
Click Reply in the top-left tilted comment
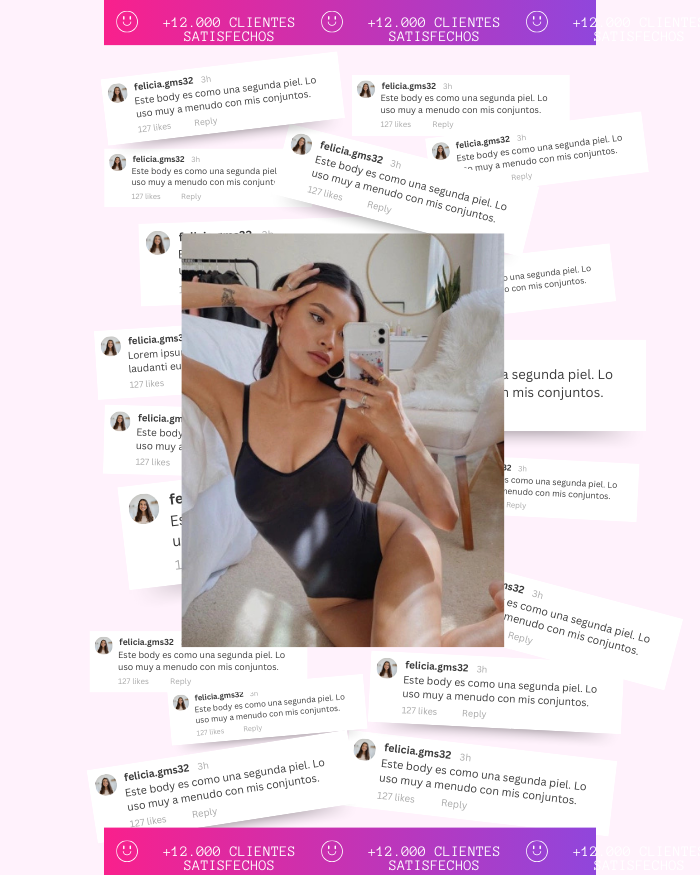[x=205, y=122]
